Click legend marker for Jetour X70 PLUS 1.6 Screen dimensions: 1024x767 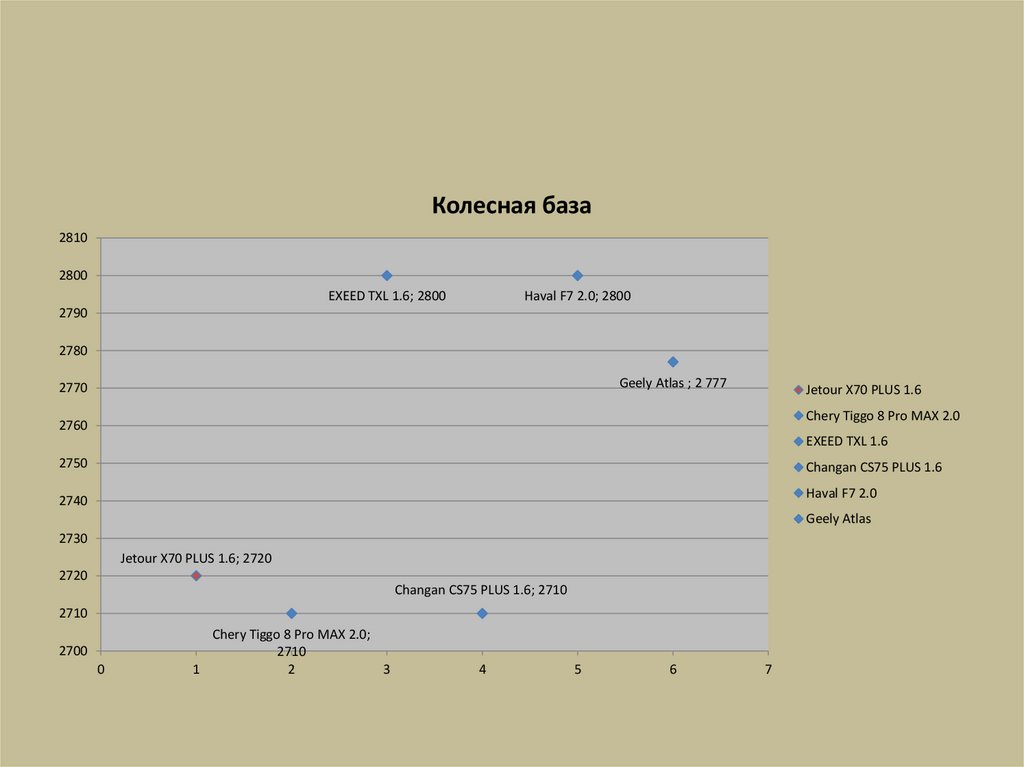pos(798,390)
